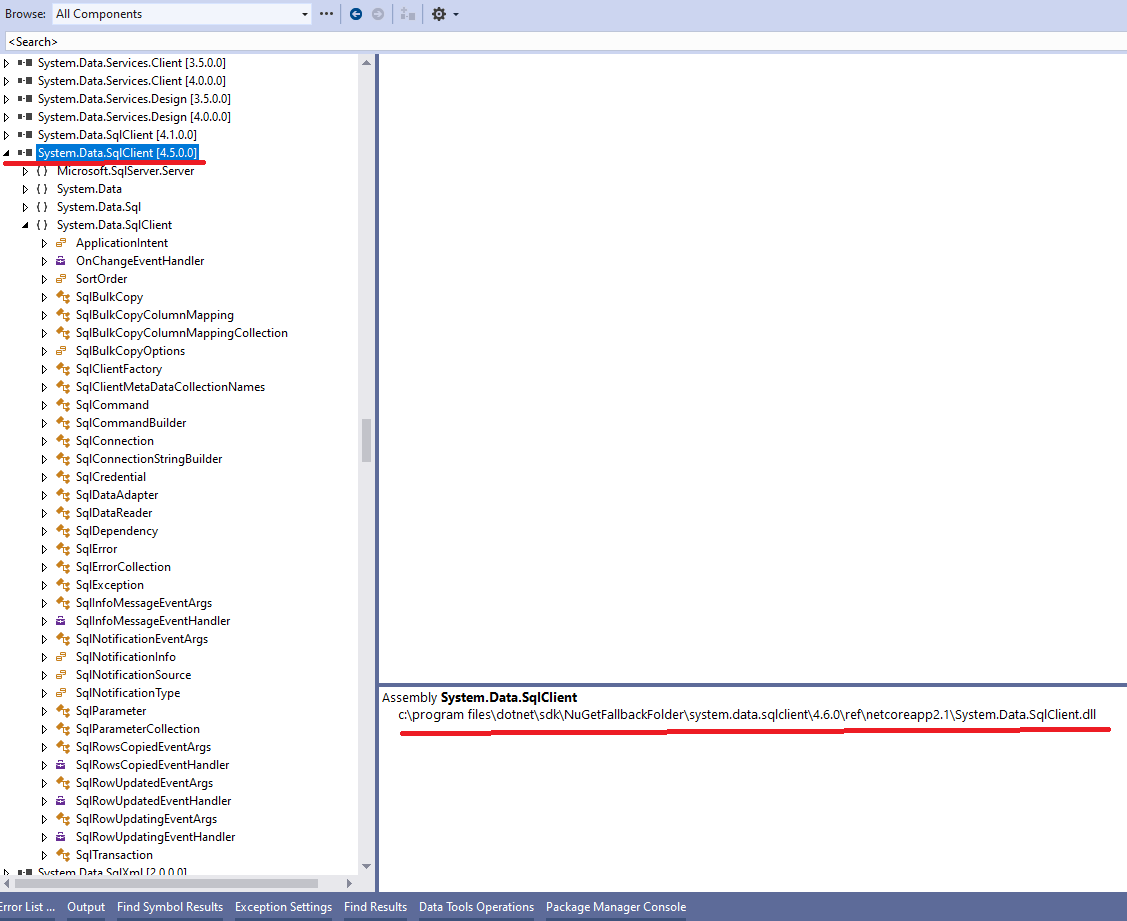
Task: Click the SqlBulkCopyOptions enumeration icon
Action: click(62, 350)
